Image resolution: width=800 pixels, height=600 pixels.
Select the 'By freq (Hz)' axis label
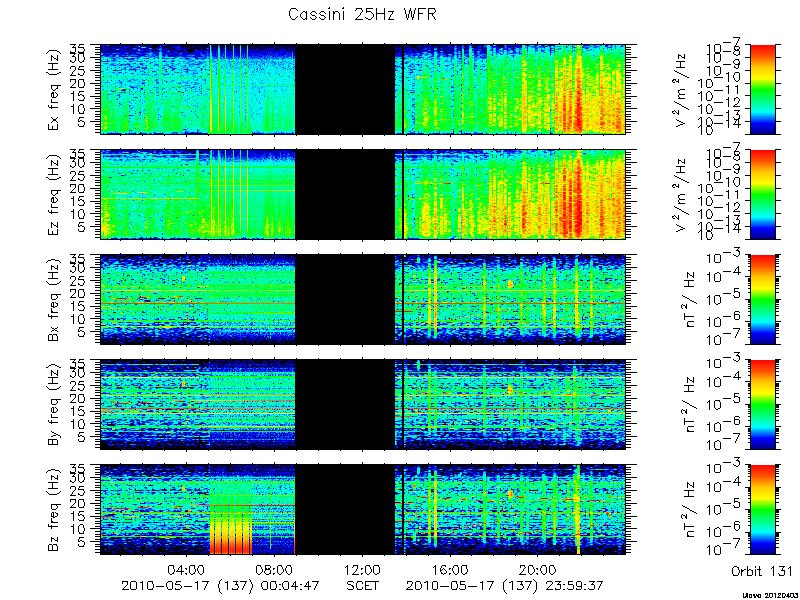pyautogui.click(x=54, y=405)
